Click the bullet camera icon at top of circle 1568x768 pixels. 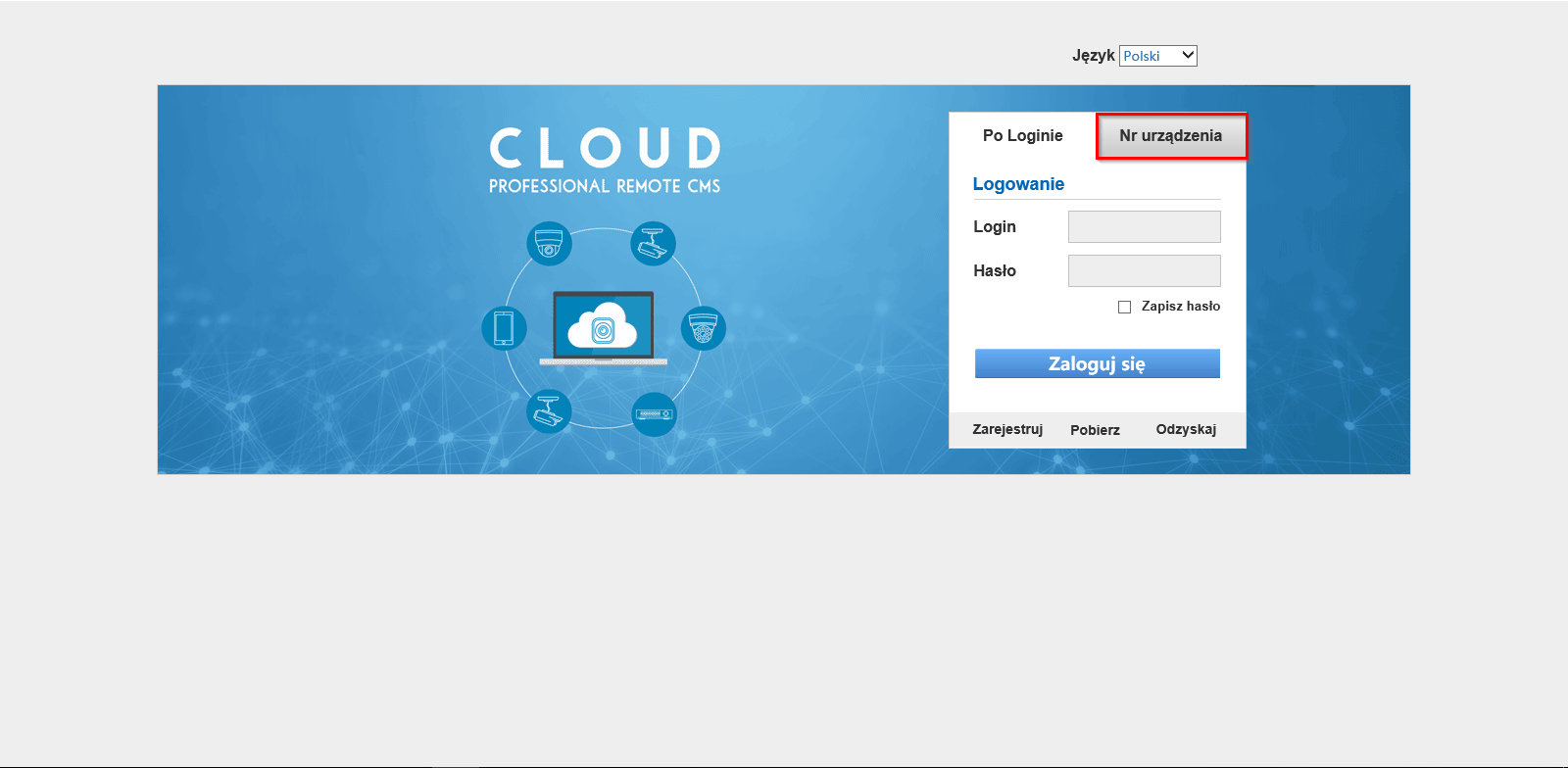click(x=653, y=243)
